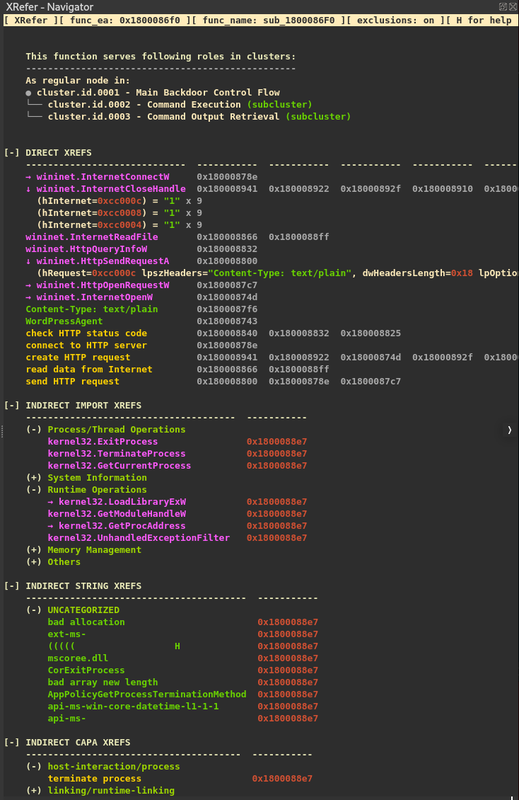Select cluster.id.0001 Main Backdoor Control Flow

[158, 92]
